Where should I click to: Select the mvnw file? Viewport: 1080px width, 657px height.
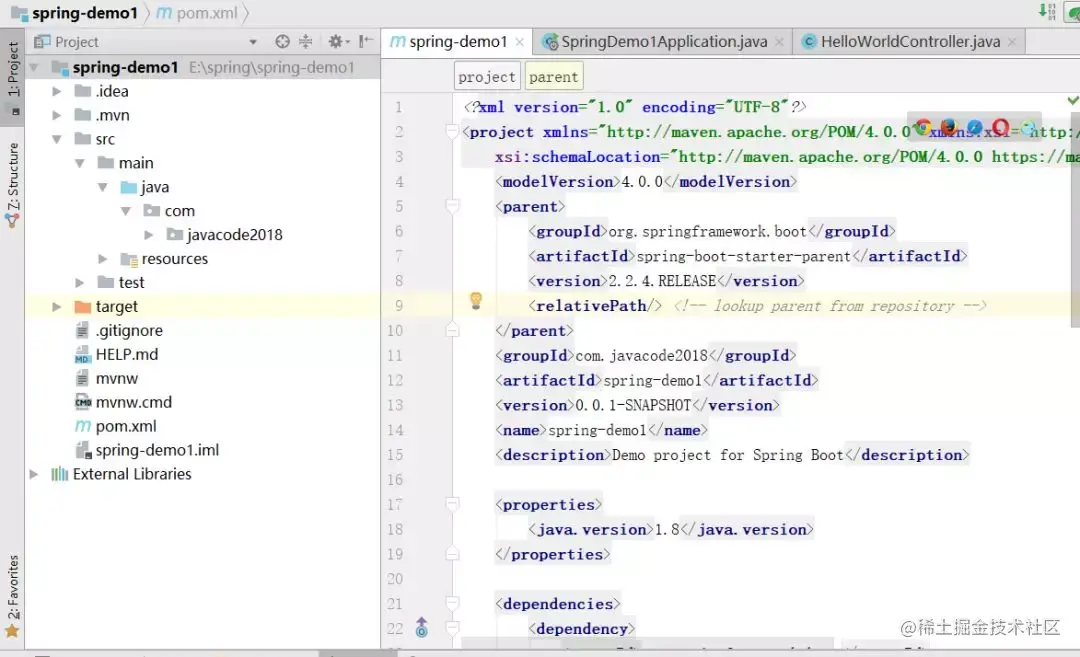click(x=117, y=379)
